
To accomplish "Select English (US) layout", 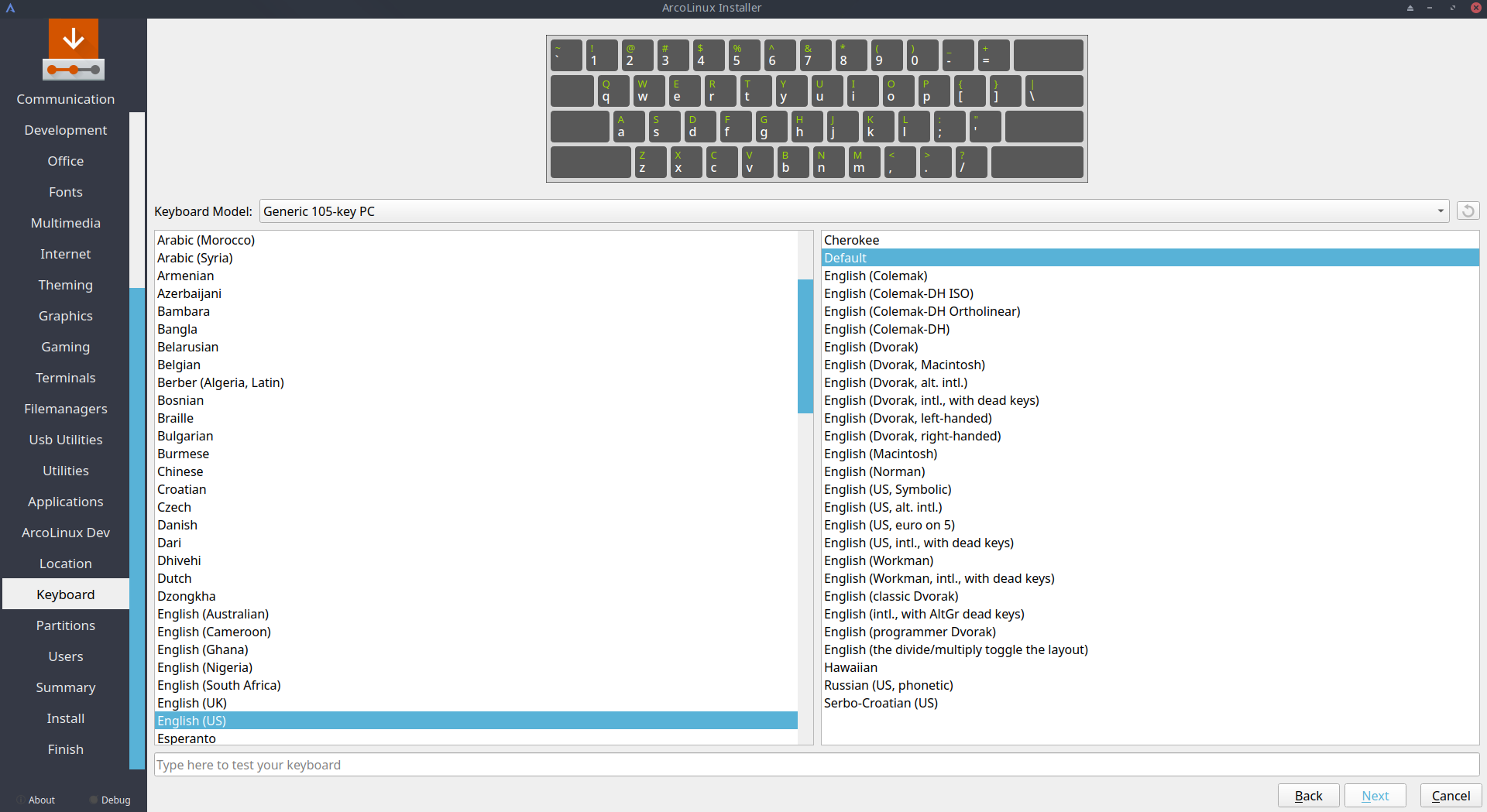I will click(x=476, y=721).
